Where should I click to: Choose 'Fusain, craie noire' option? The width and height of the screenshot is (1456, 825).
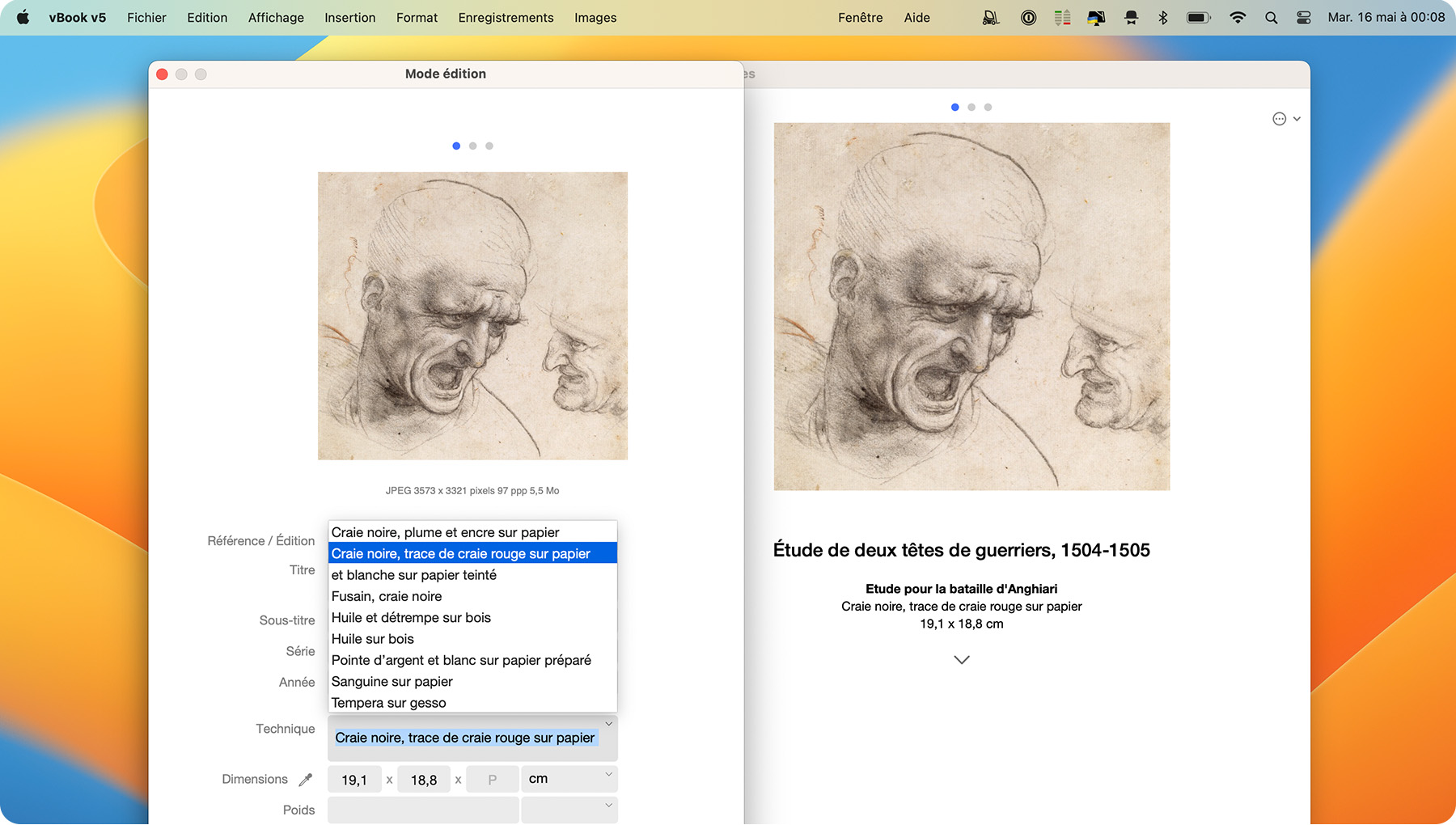click(x=472, y=596)
